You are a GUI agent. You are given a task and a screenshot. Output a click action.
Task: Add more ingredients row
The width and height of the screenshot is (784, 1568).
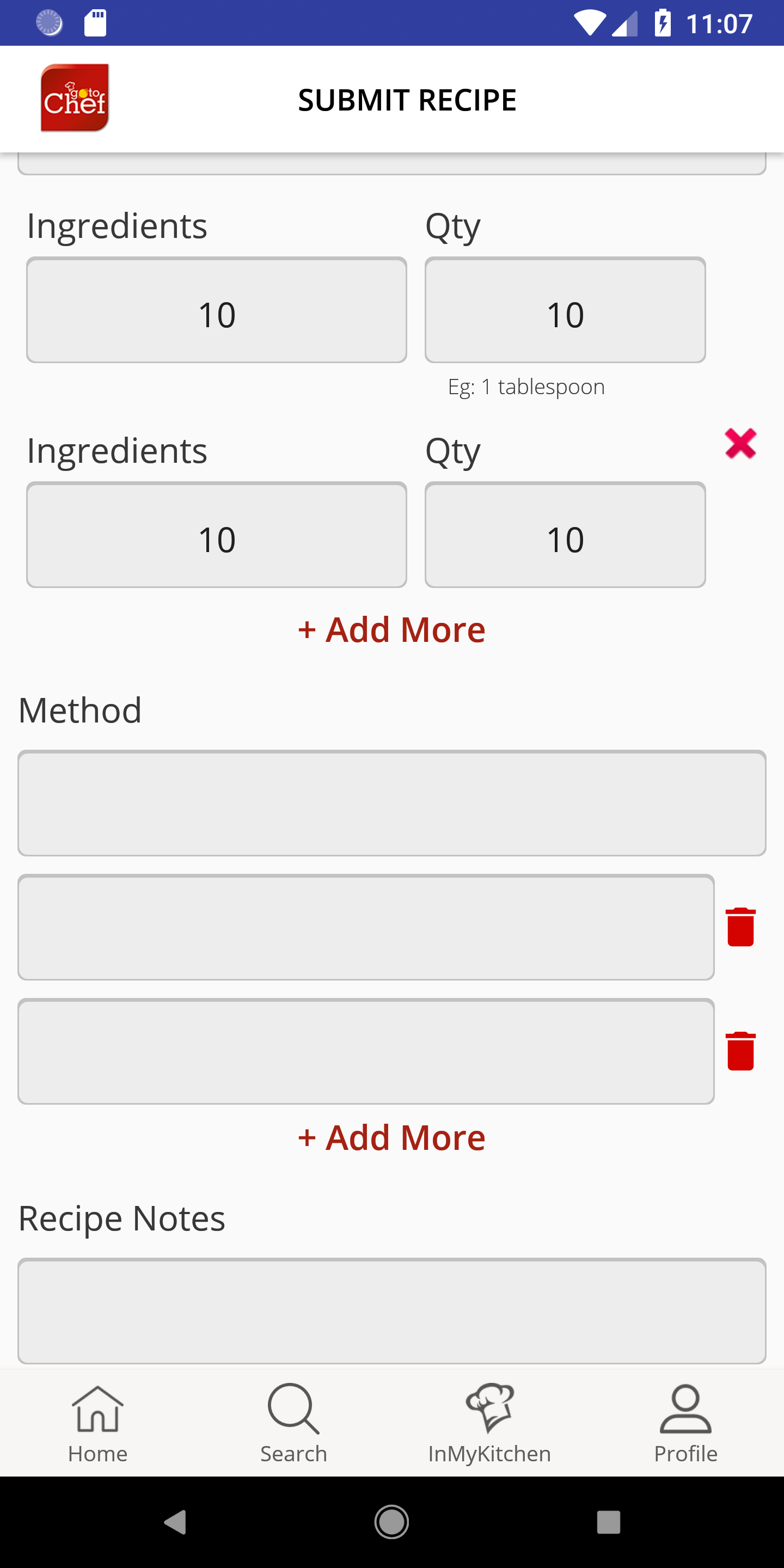click(x=391, y=629)
